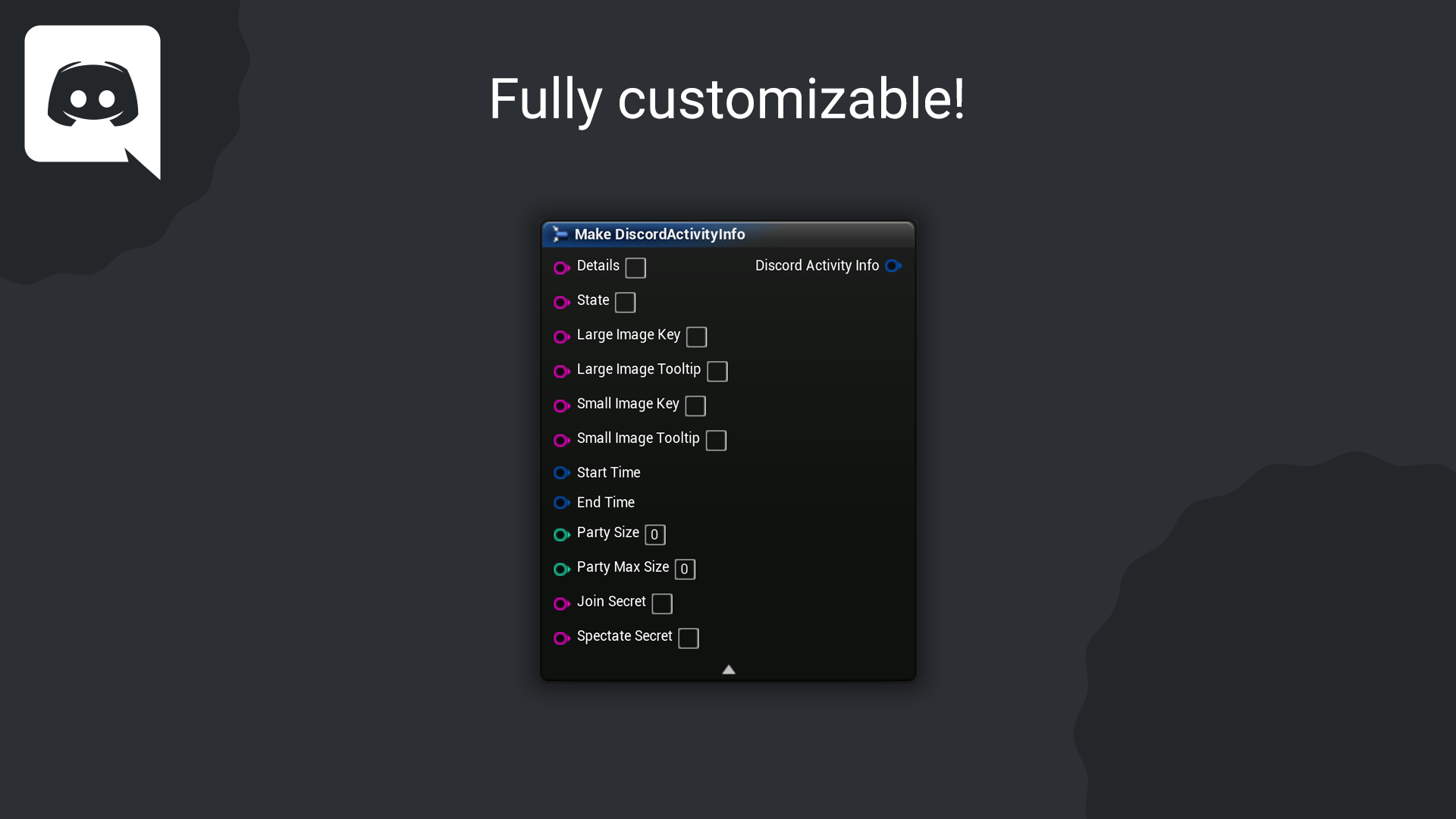Toggle the Join Secret checkbox
This screenshot has height=819, width=1456.
pyautogui.click(x=662, y=603)
